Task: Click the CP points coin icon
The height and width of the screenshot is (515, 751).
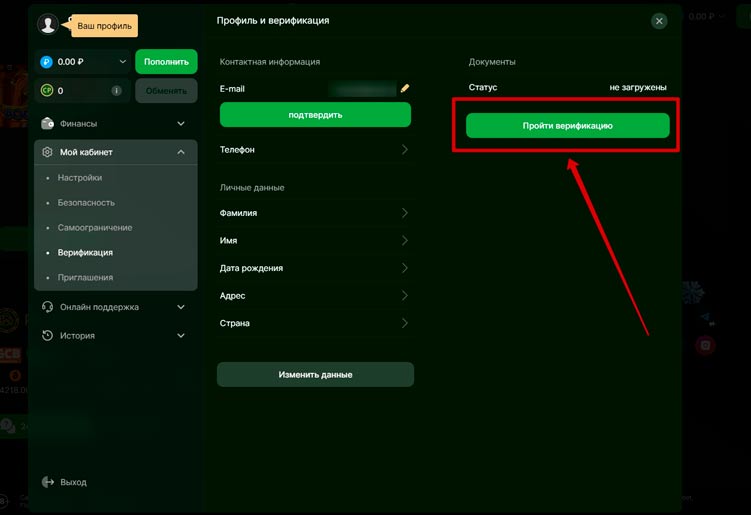Action: click(x=46, y=90)
